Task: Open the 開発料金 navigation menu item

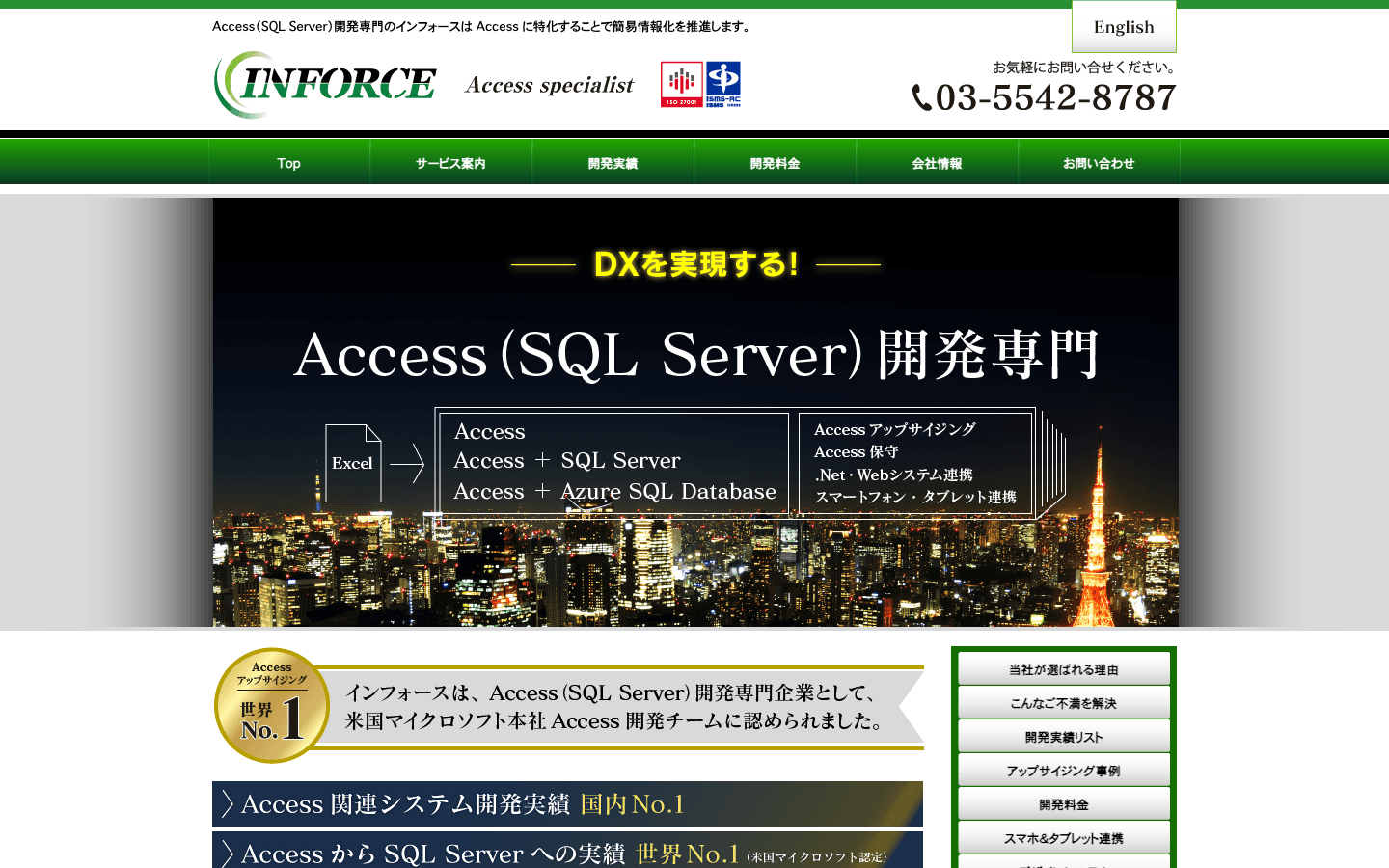Action: tap(775, 163)
